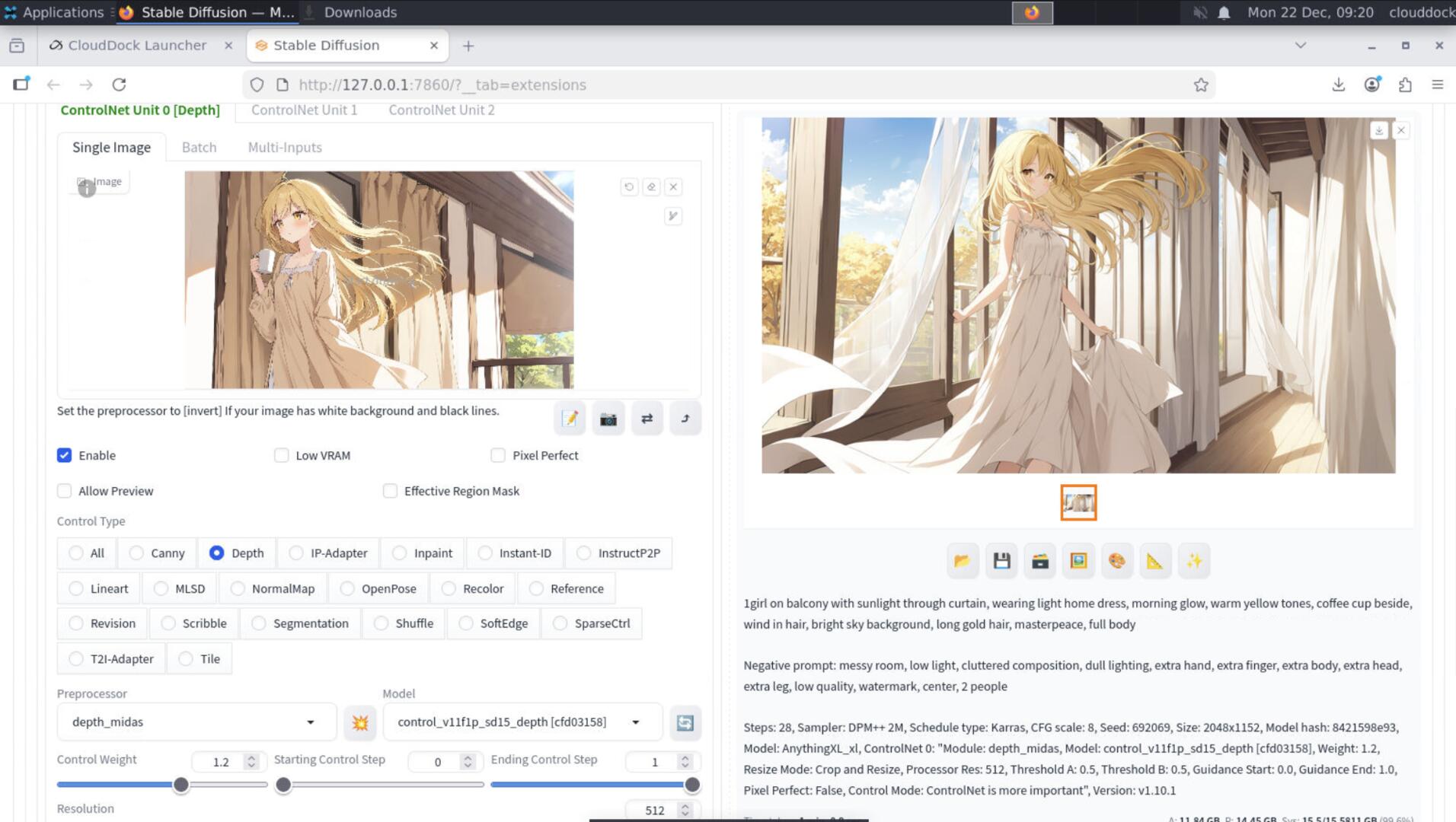Toggle the Low VRAM checkbox

(x=282, y=455)
